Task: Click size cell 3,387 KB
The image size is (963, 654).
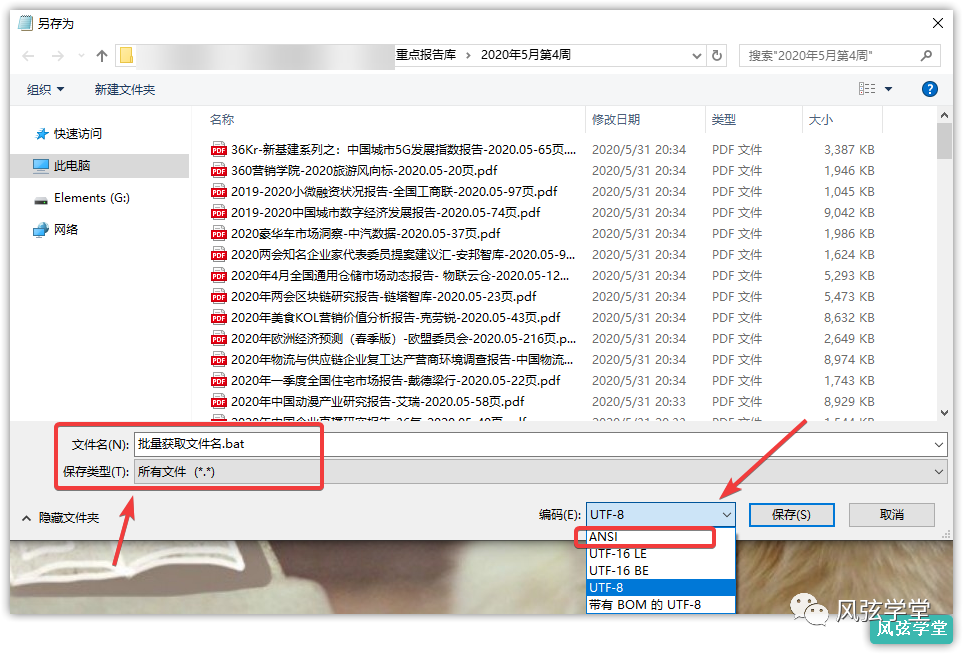Action: click(x=849, y=149)
